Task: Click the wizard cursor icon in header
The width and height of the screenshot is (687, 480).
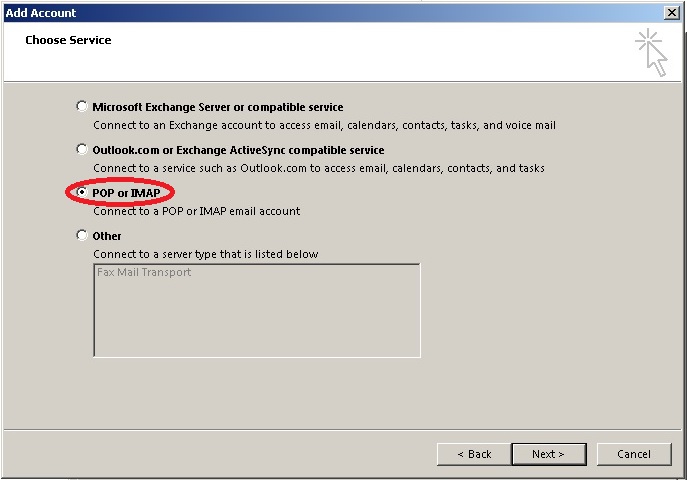Action: (652, 53)
